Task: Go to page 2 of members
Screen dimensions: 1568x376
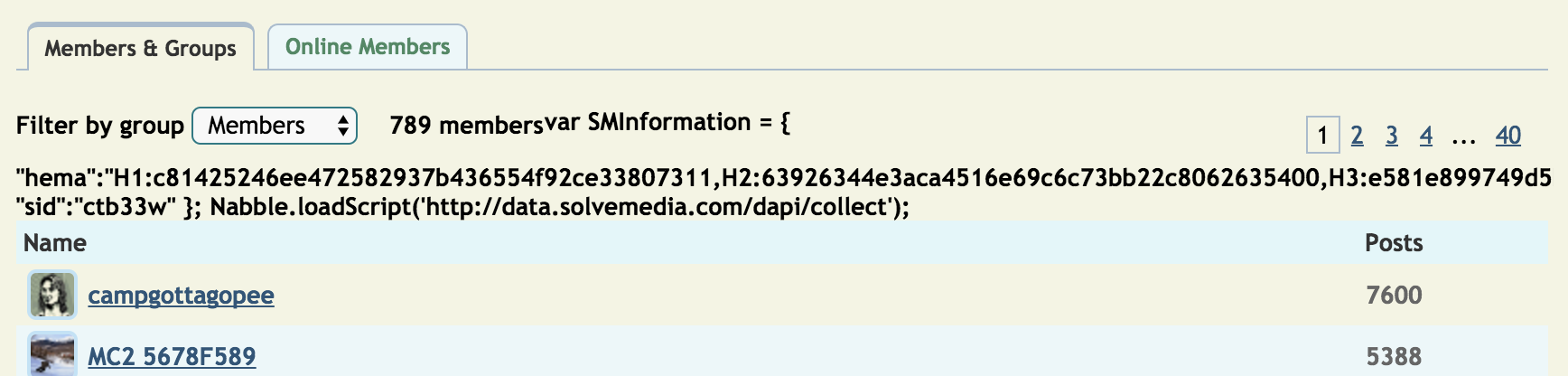Action: click(1357, 136)
